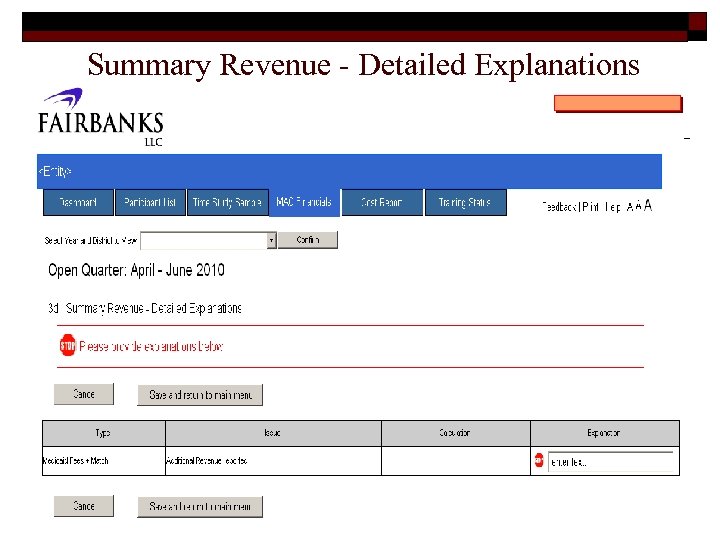Click the Enter text explanation input field
Viewport: 720px width, 540px height.
coord(611,461)
